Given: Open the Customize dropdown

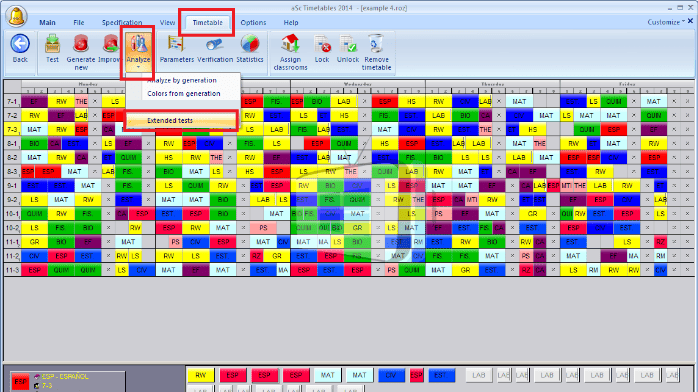Looking at the screenshot, I should click(666, 22).
